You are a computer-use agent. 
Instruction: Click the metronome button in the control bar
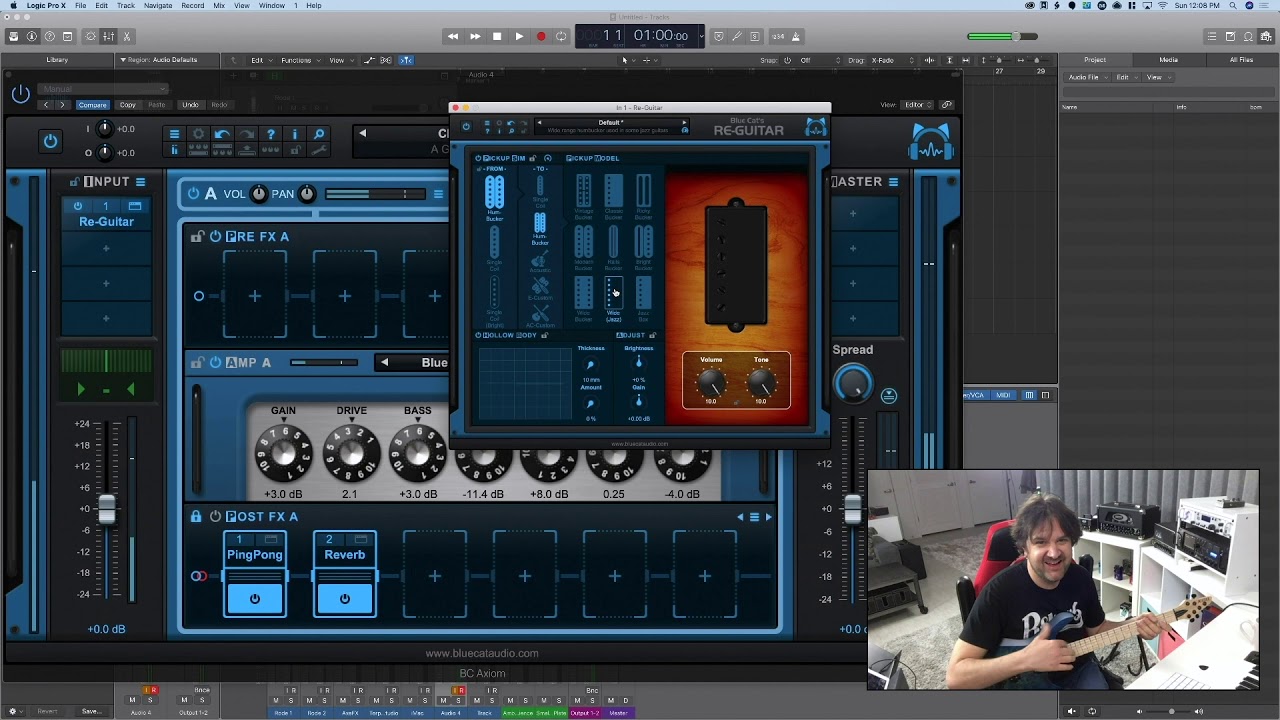pos(796,36)
